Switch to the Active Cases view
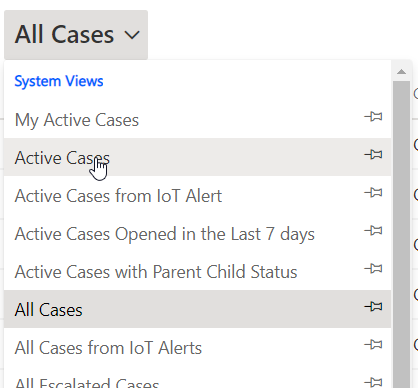The image size is (418, 388). tap(197, 157)
